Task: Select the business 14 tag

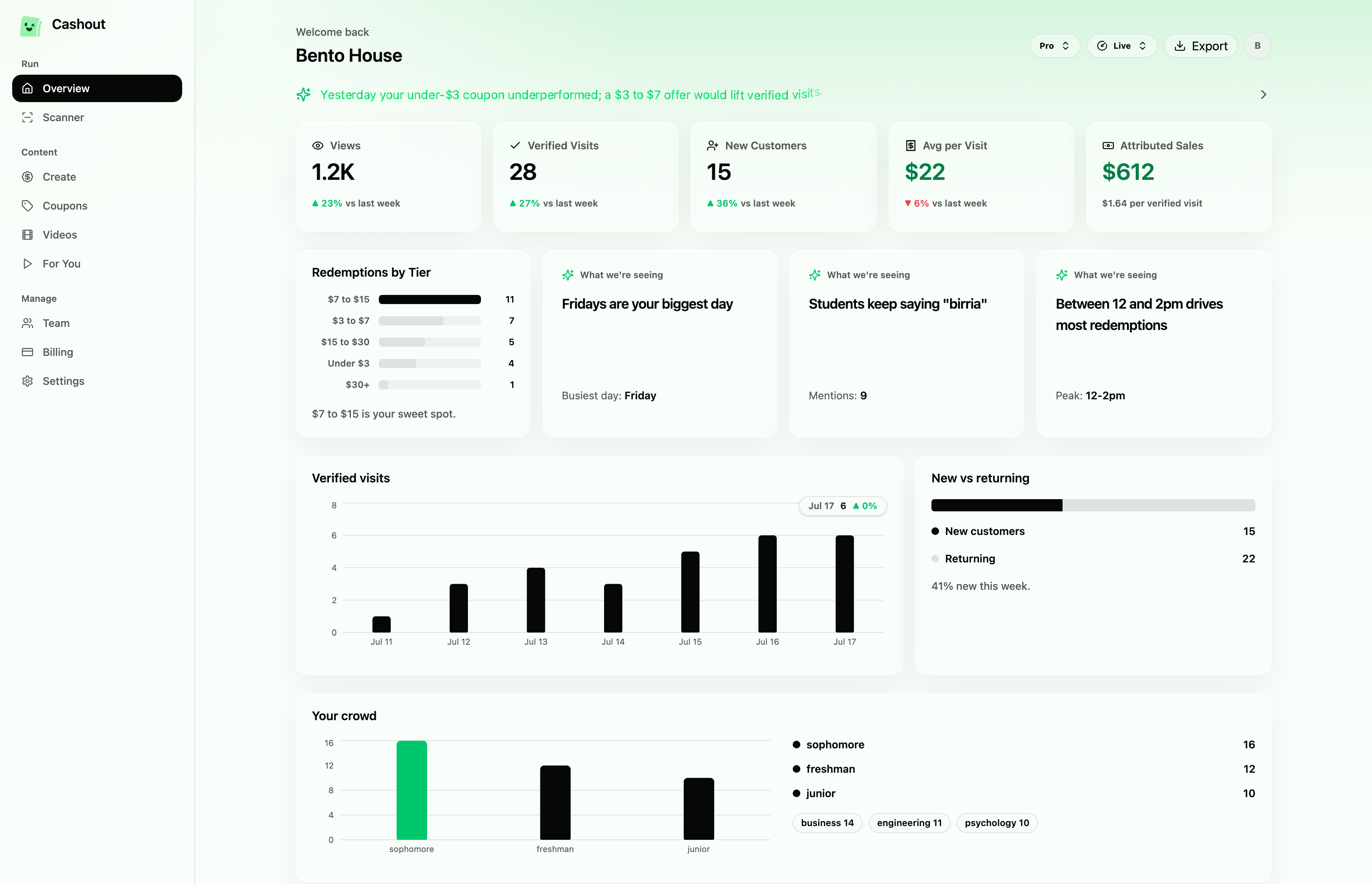Action: [827, 823]
